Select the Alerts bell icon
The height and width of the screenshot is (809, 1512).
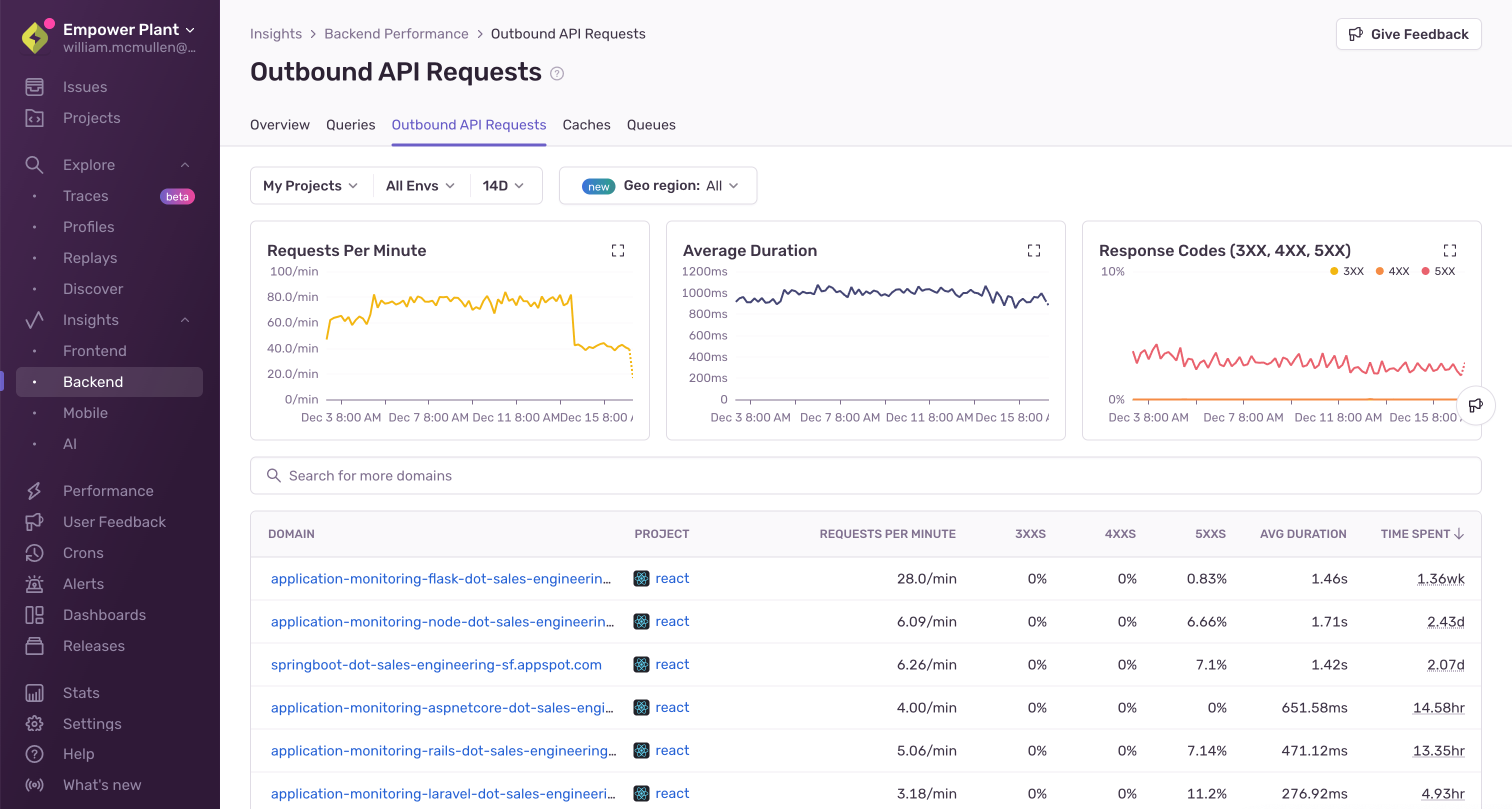tap(34, 583)
